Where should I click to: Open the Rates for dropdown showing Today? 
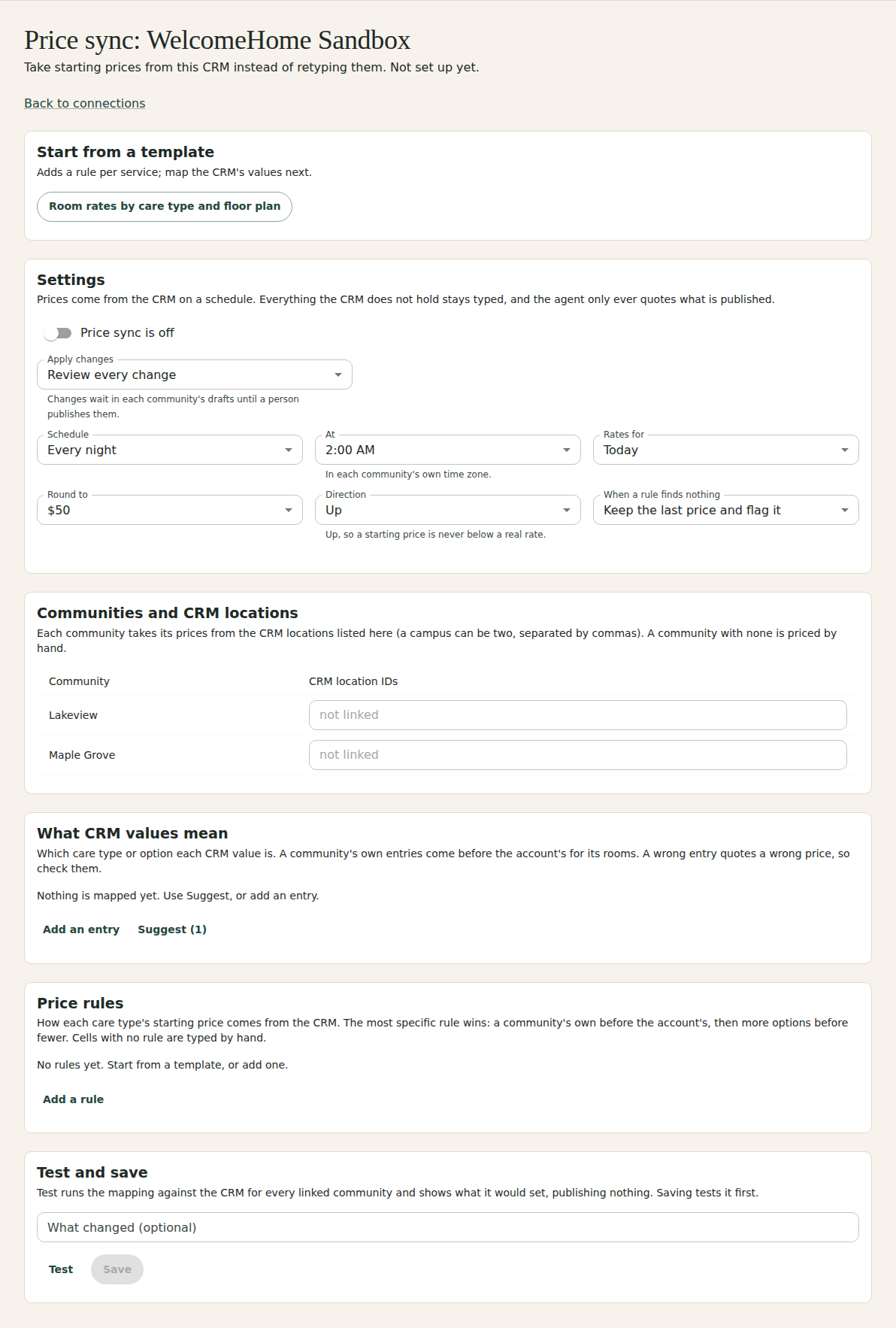726,450
